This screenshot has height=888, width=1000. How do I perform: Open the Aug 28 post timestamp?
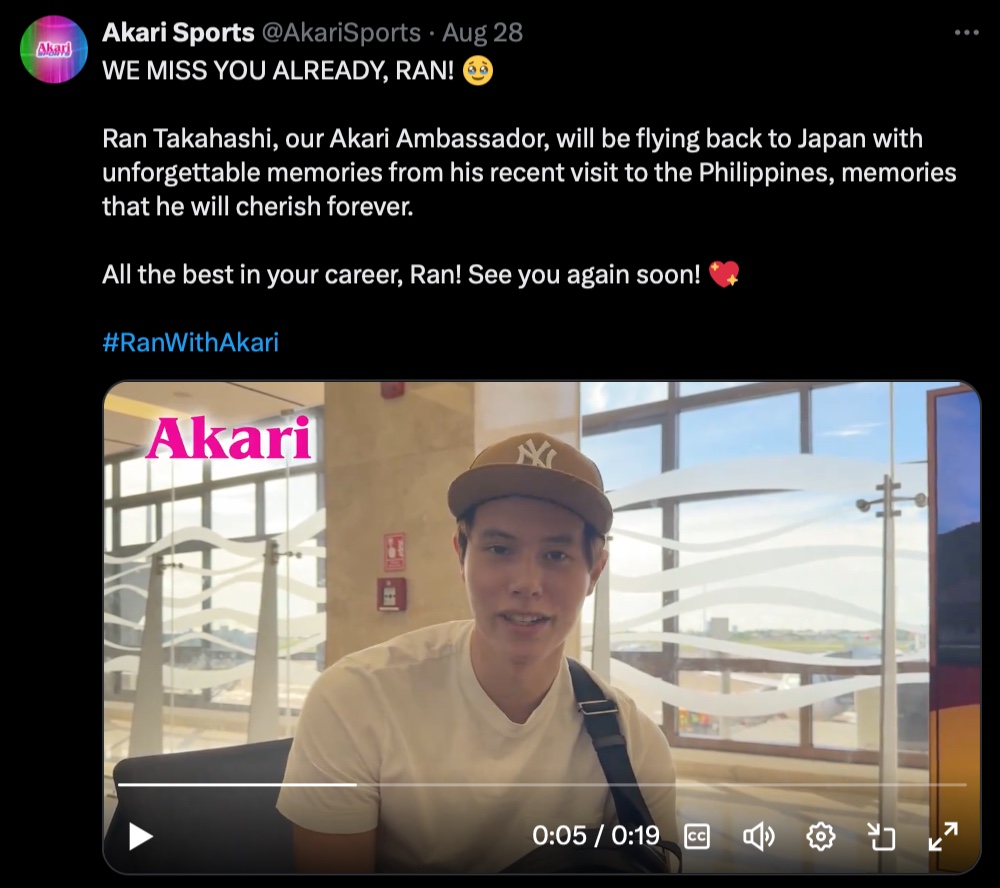482,33
